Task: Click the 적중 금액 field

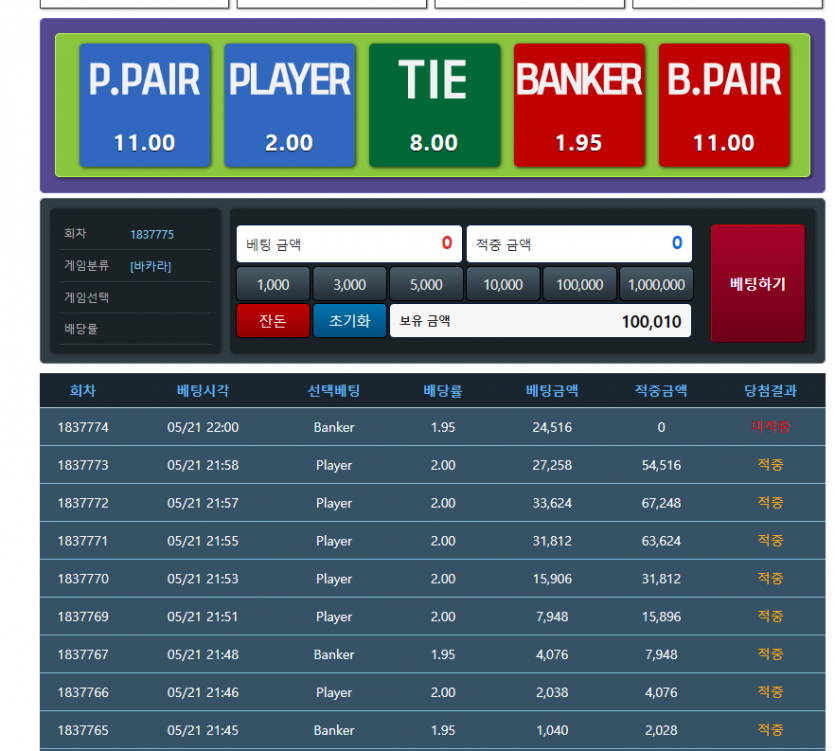Action: coord(579,244)
